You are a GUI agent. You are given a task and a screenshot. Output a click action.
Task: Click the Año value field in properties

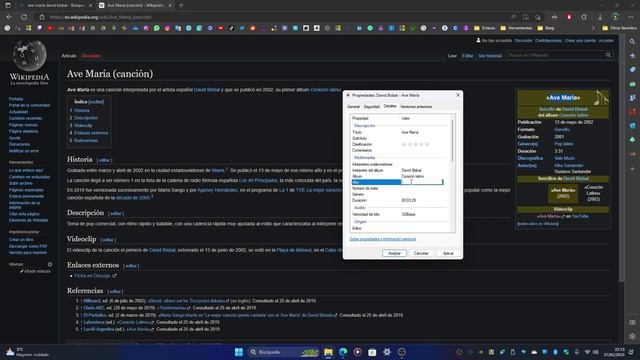click(422, 182)
